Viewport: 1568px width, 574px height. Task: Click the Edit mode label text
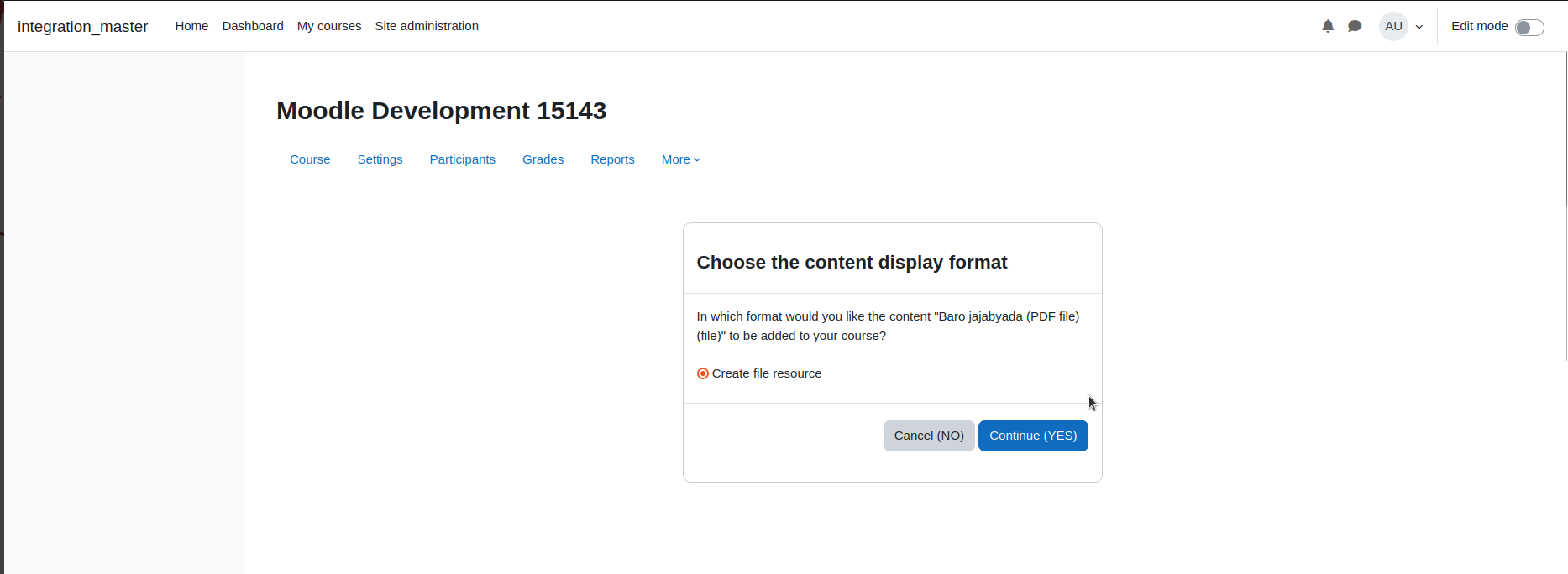1479,26
